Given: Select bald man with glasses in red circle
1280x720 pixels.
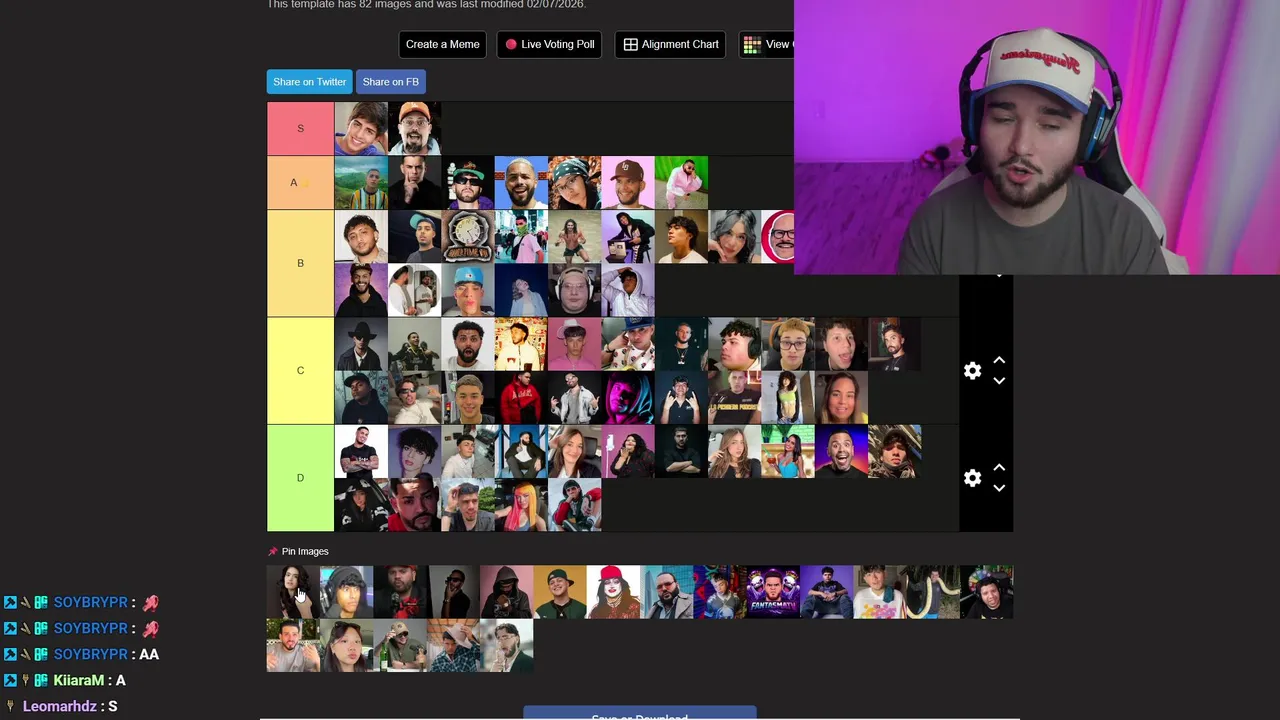Looking at the screenshot, I should point(778,236).
